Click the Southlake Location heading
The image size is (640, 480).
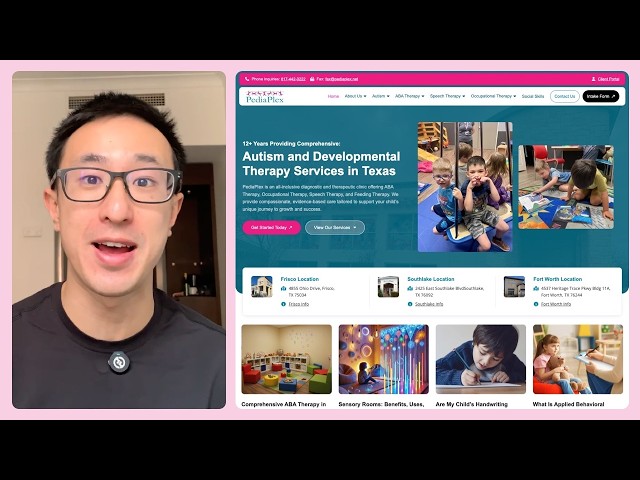tap(431, 279)
